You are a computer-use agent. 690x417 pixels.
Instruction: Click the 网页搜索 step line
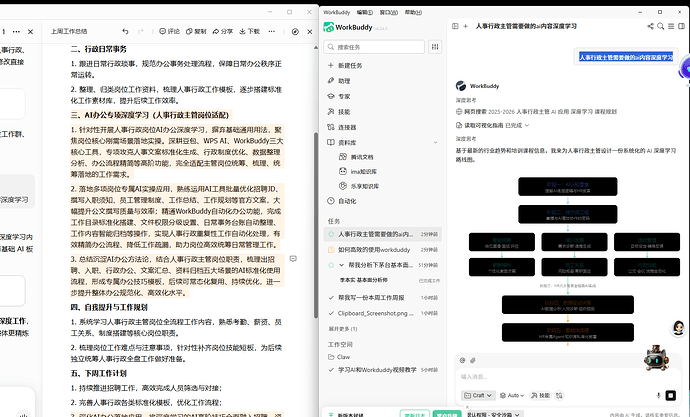pos(536,112)
